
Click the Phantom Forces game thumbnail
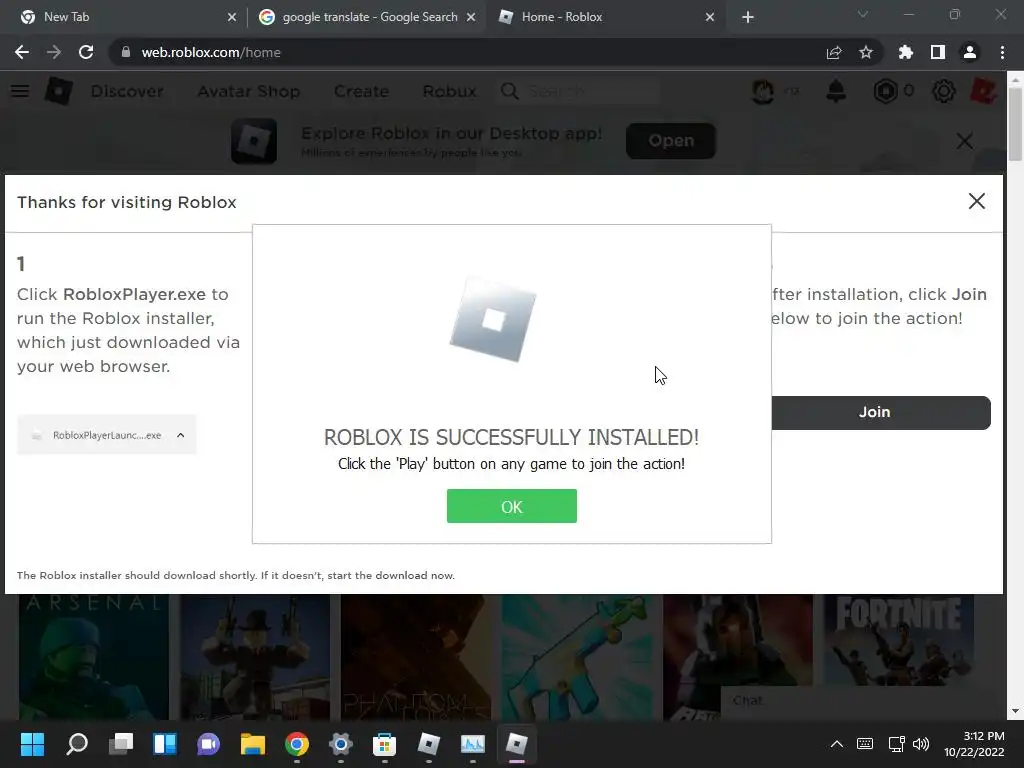coord(415,657)
